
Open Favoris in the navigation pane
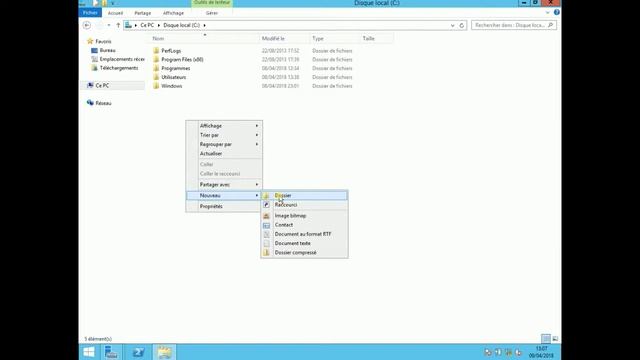[x=103, y=42]
